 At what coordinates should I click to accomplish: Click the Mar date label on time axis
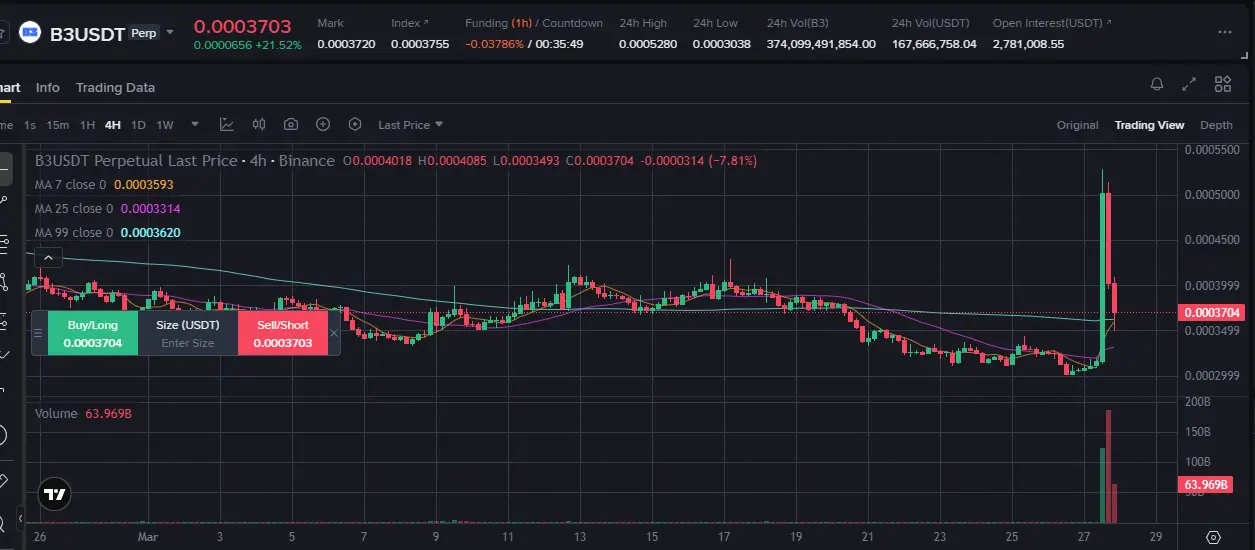tap(148, 537)
